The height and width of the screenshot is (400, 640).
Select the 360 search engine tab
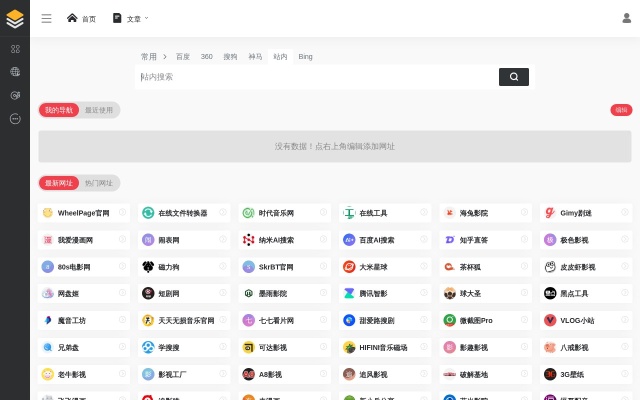(x=206, y=57)
